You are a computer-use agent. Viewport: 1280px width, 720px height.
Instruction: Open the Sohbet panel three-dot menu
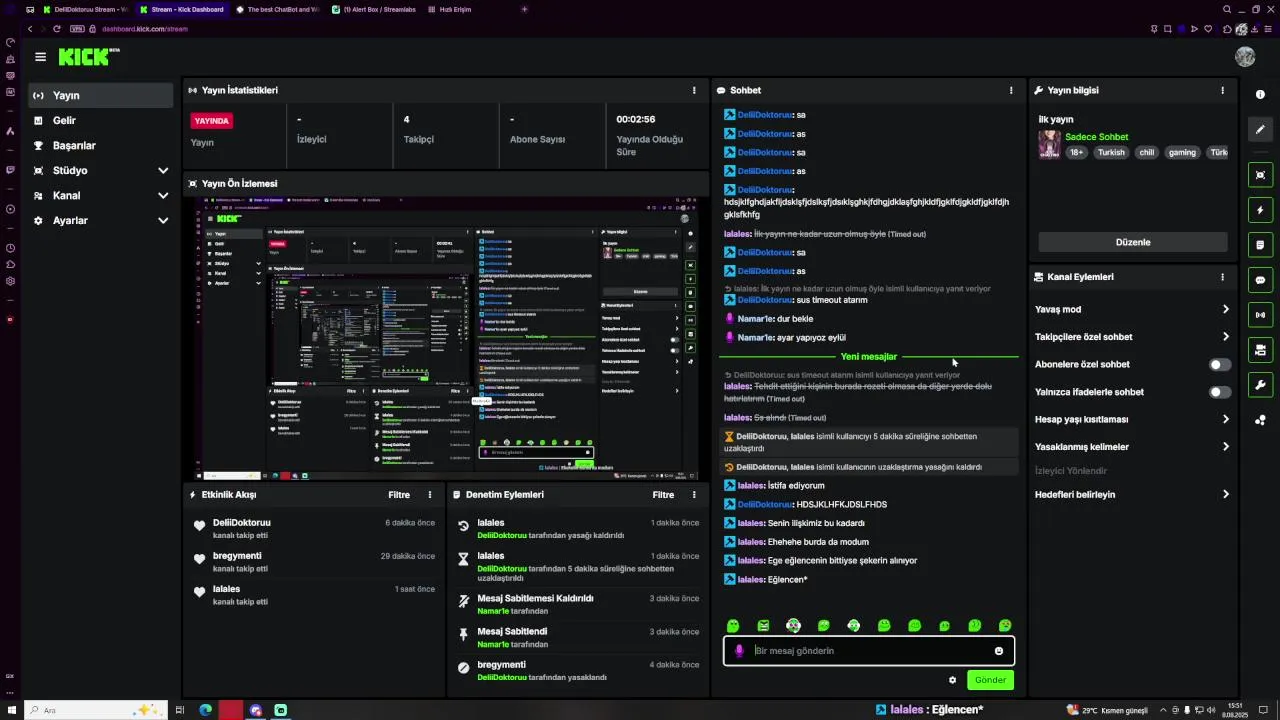pos(1011,90)
